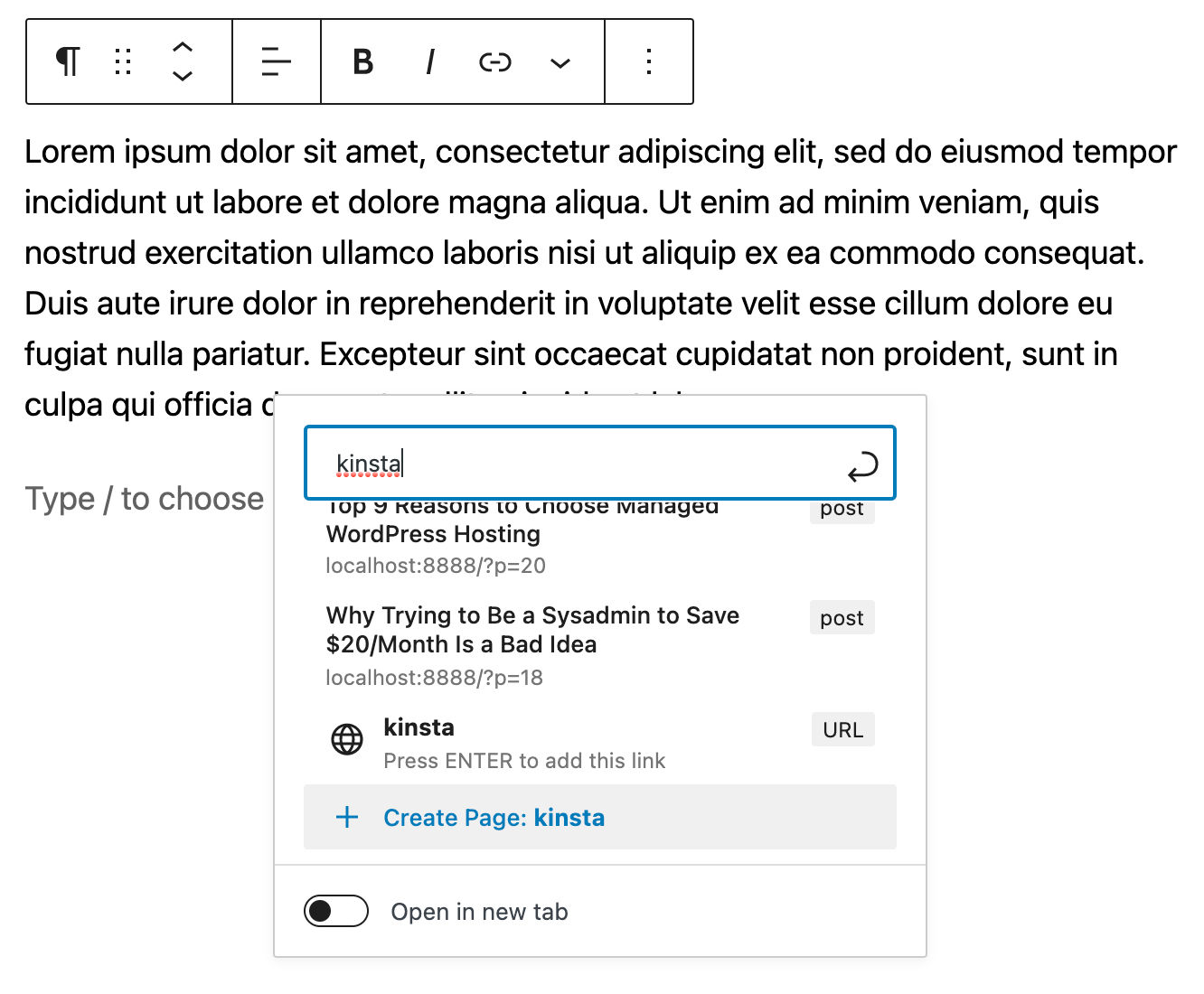Enable Open in new tab
Image resolution: width=1204 pixels, height=994 pixels.
click(x=335, y=911)
